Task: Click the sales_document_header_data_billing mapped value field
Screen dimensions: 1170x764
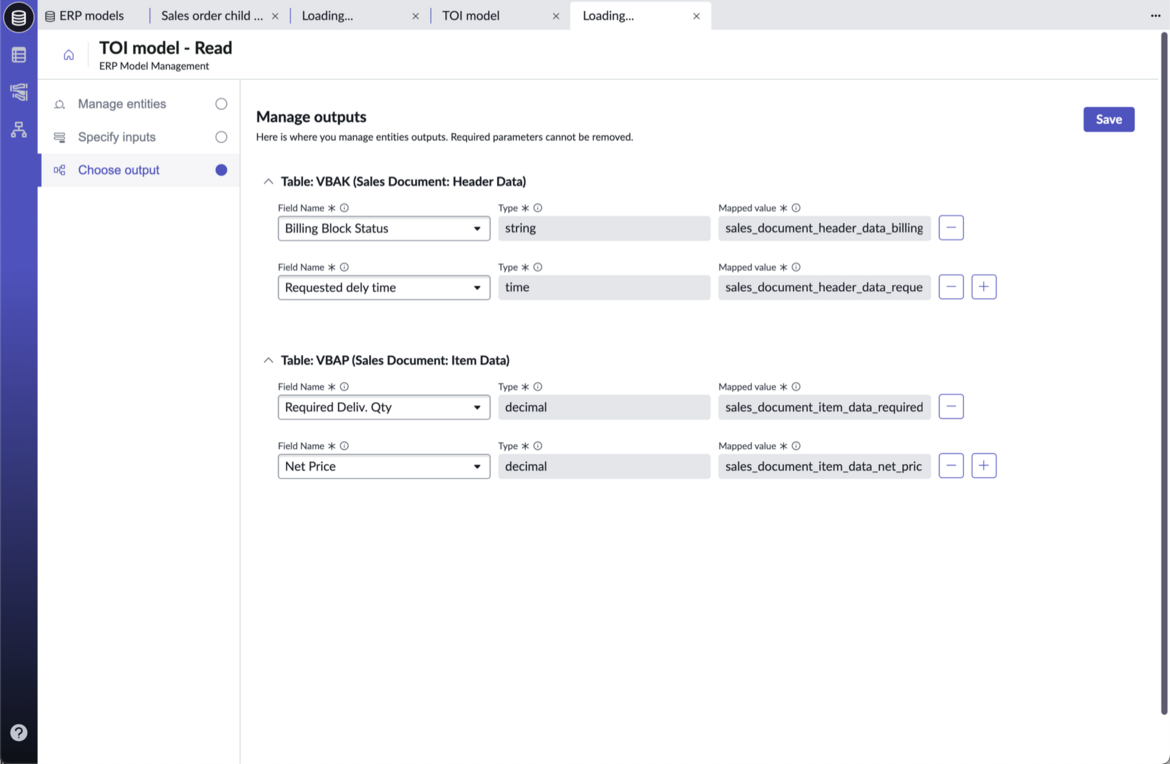Action: click(x=824, y=228)
